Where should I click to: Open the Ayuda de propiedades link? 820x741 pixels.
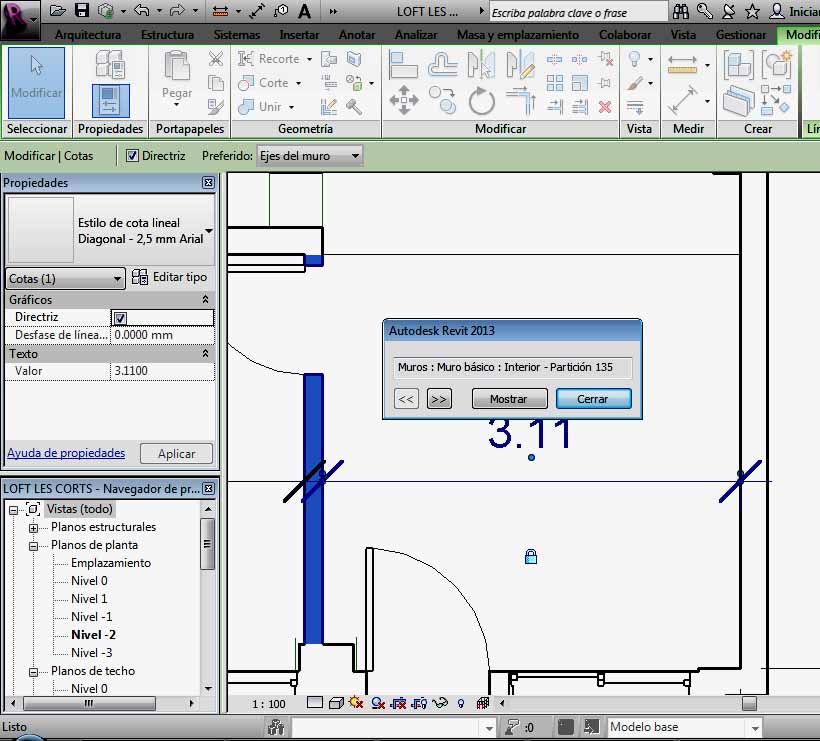click(x=66, y=453)
